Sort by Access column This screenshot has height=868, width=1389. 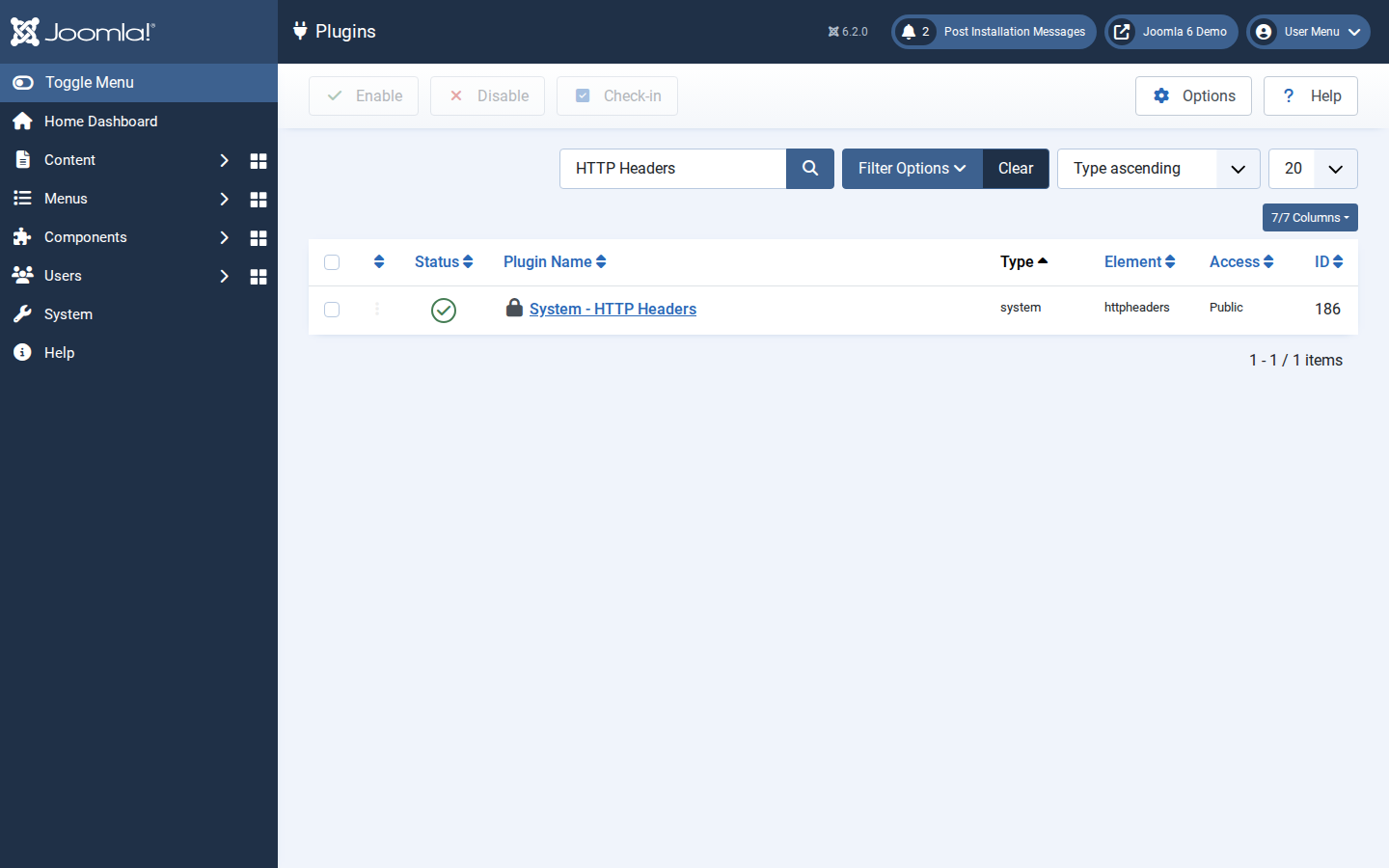point(1241,262)
